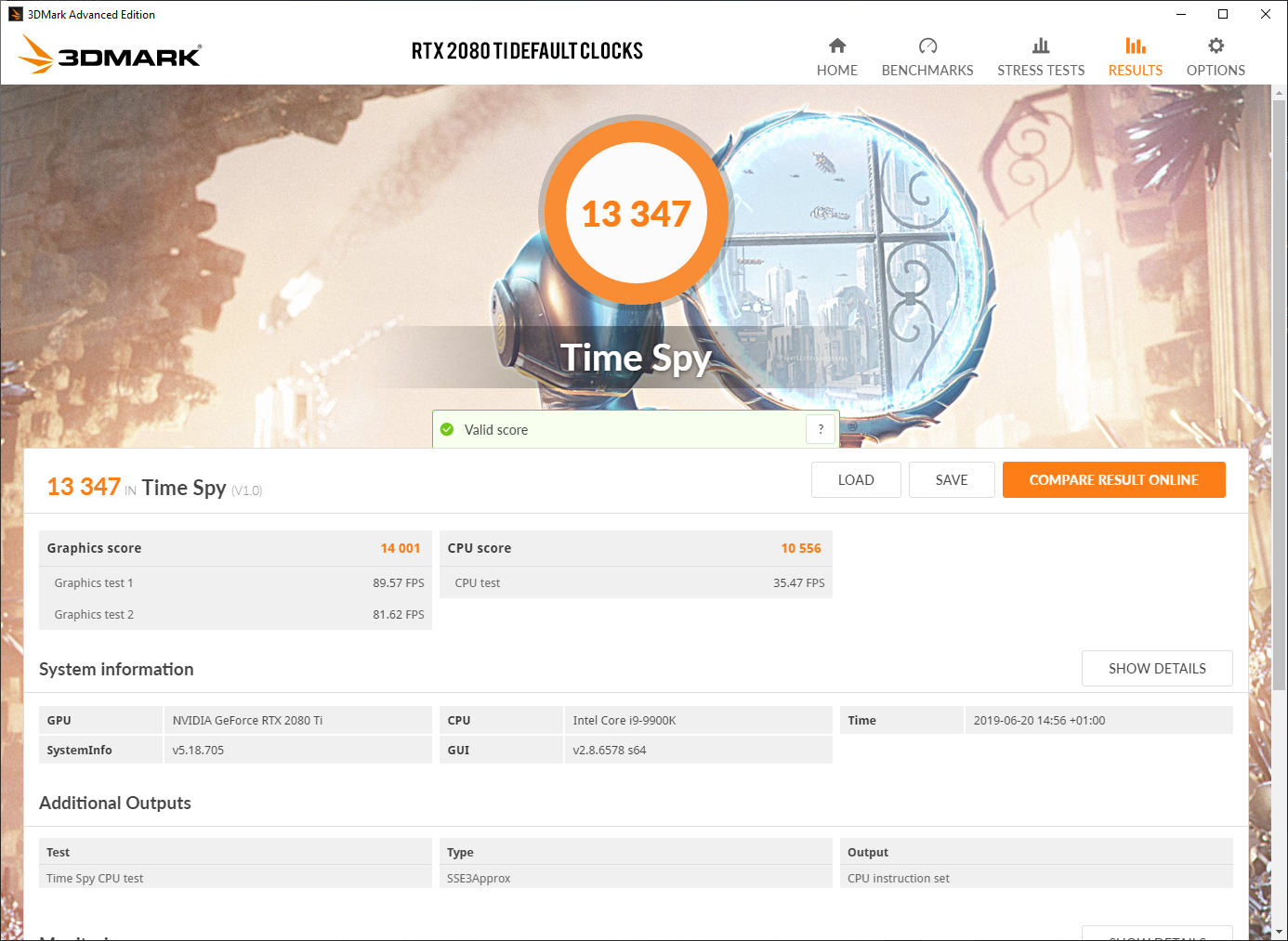Viewport: 1288px width, 941px height.
Task: Click the Stress Tests bar icon
Action: click(x=1041, y=46)
